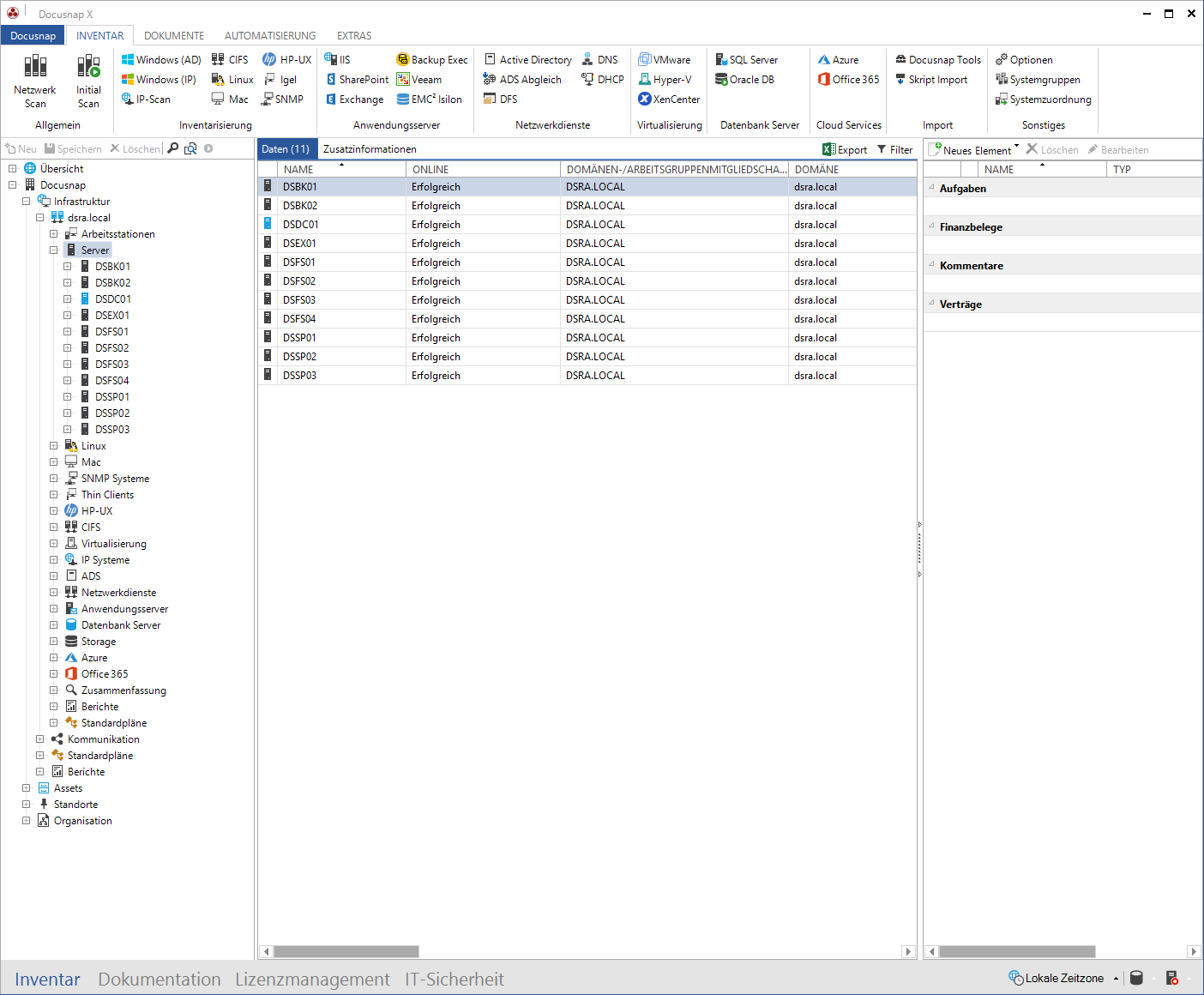Select IIS application server scan
The image size is (1204, 995).
click(337, 60)
